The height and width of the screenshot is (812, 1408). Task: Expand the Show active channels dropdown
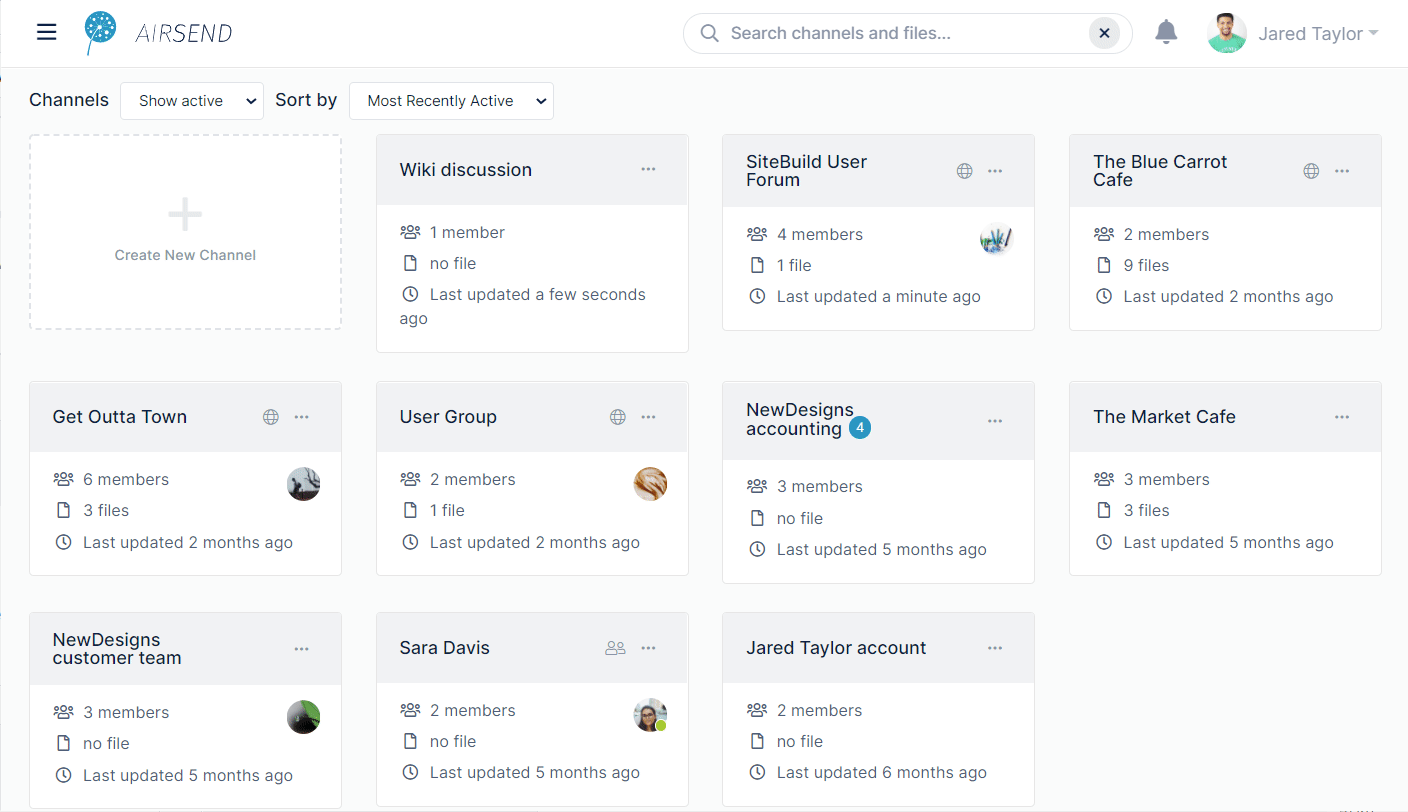pyautogui.click(x=192, y=101)
